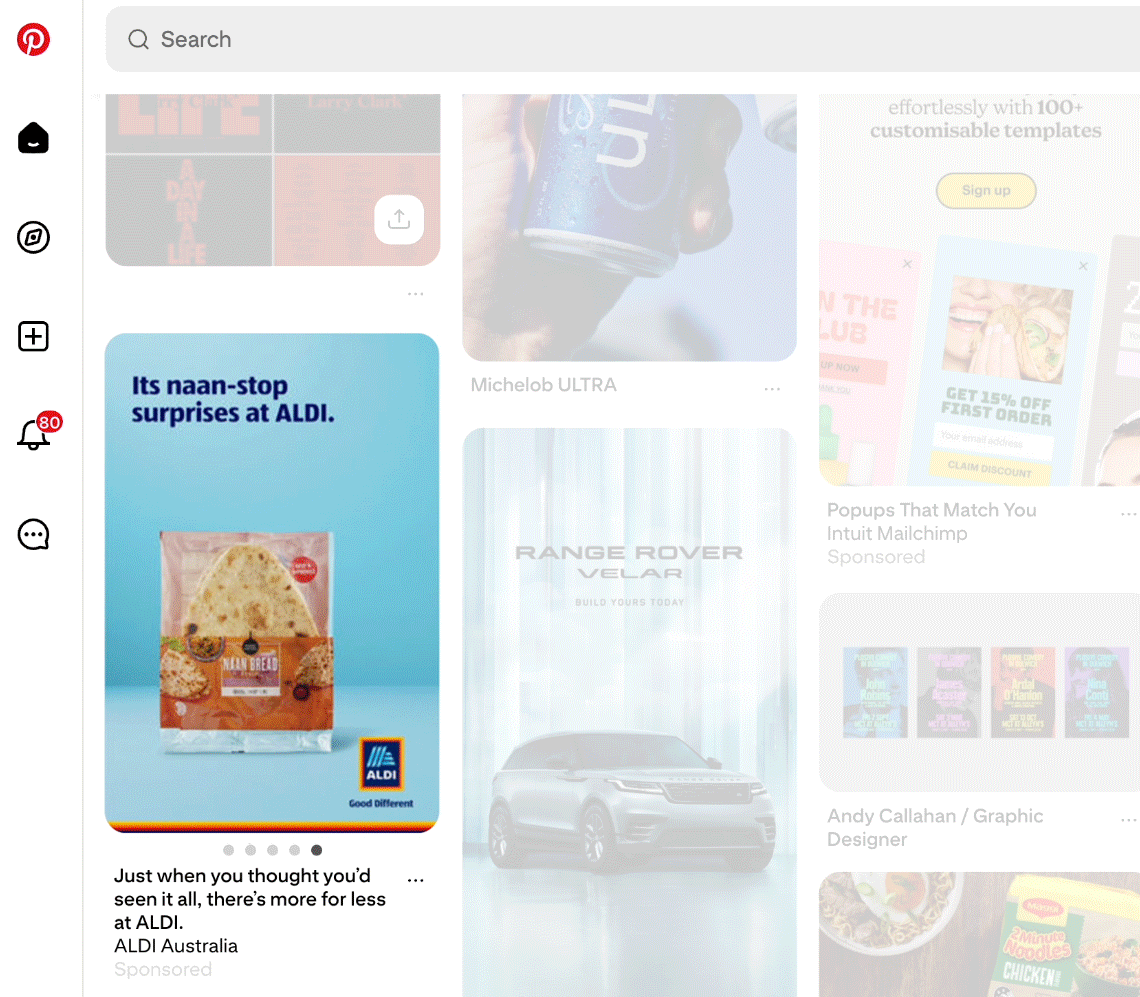Open more options below the Life collage pin
Image resolution: width=1140 pixels, height=997 pixels.
(x=415, y=294)
